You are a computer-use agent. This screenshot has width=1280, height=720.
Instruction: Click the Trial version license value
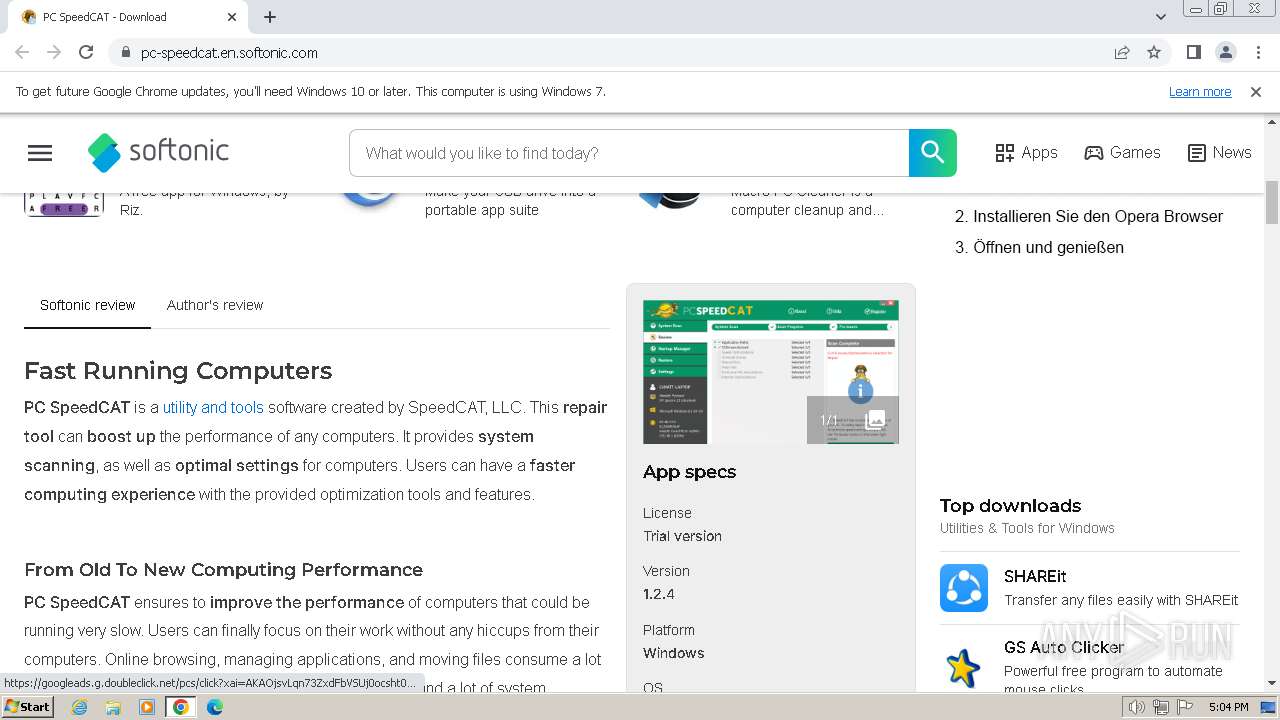click(682, 536)
